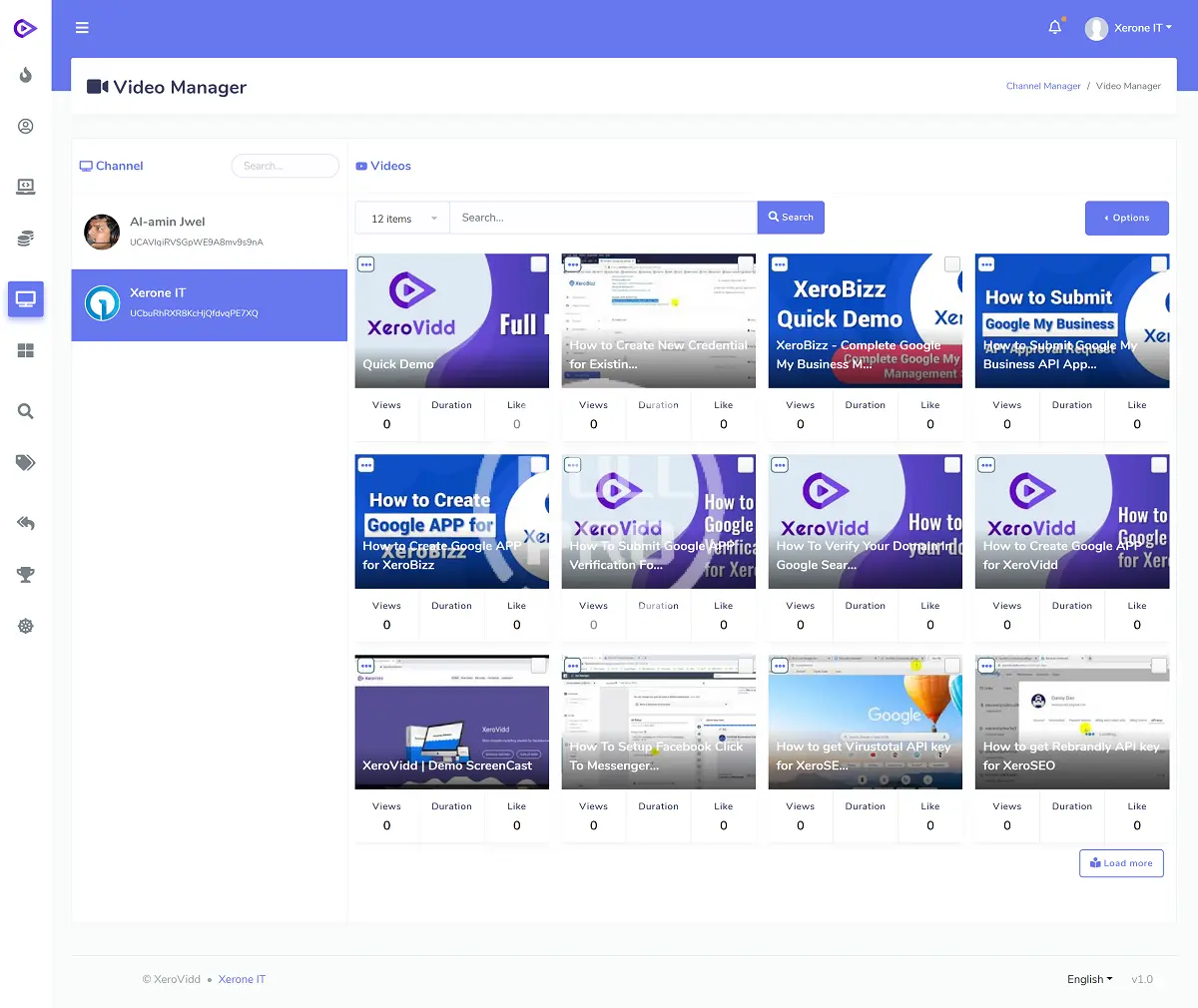Open the trophy icon in sidebar
The height and width of the screenshot is (1008, 1198).
pyautogui.click(x=26, y=575)
